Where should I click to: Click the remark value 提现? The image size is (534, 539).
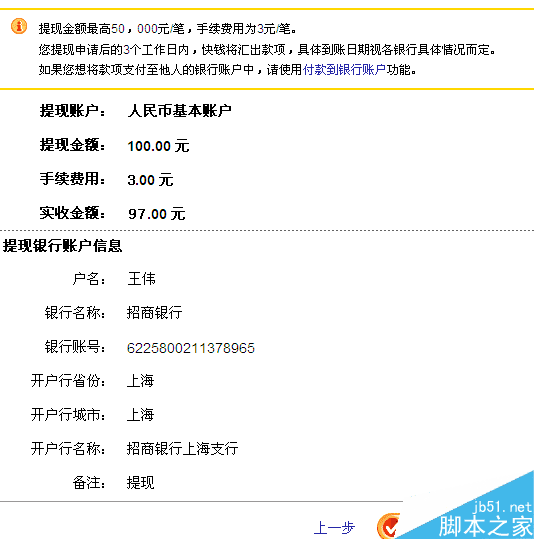(140, 483)
